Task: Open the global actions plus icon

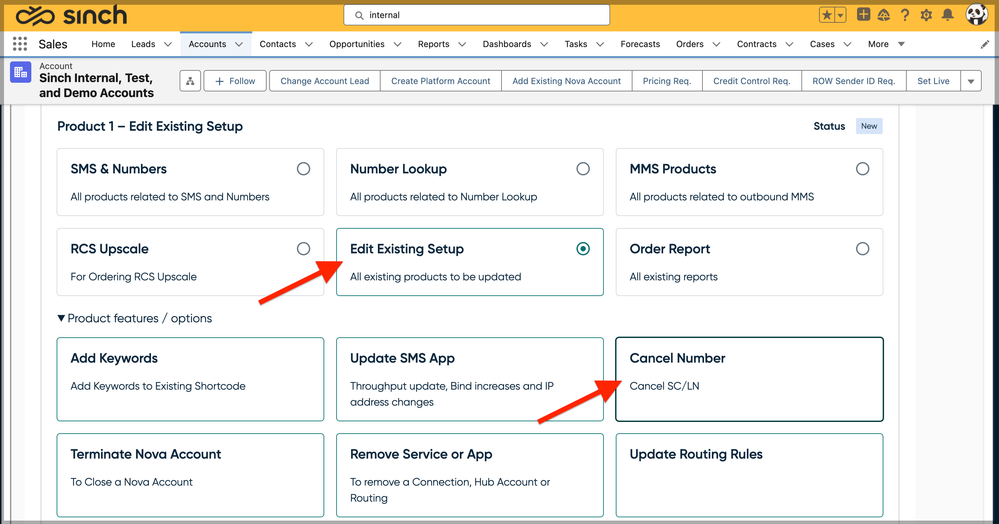Action: pyautogui.click(x=863, y=15)
